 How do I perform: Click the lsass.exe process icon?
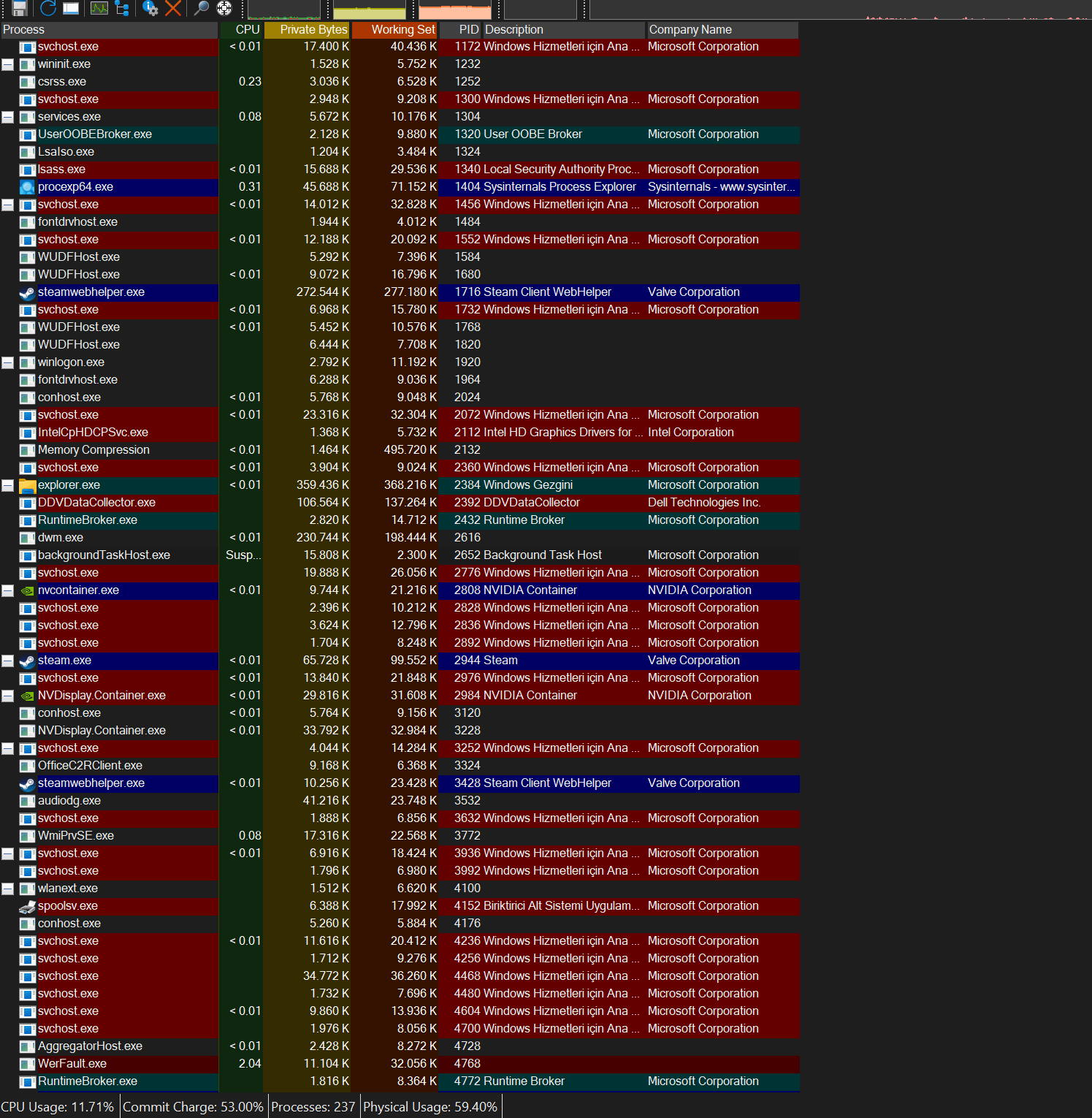(x=27, y=170)
